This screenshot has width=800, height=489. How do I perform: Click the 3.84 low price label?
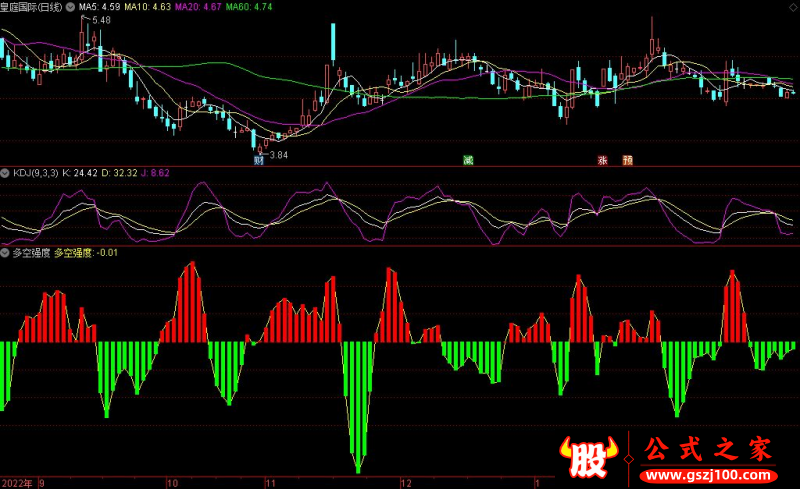(279, 155)
